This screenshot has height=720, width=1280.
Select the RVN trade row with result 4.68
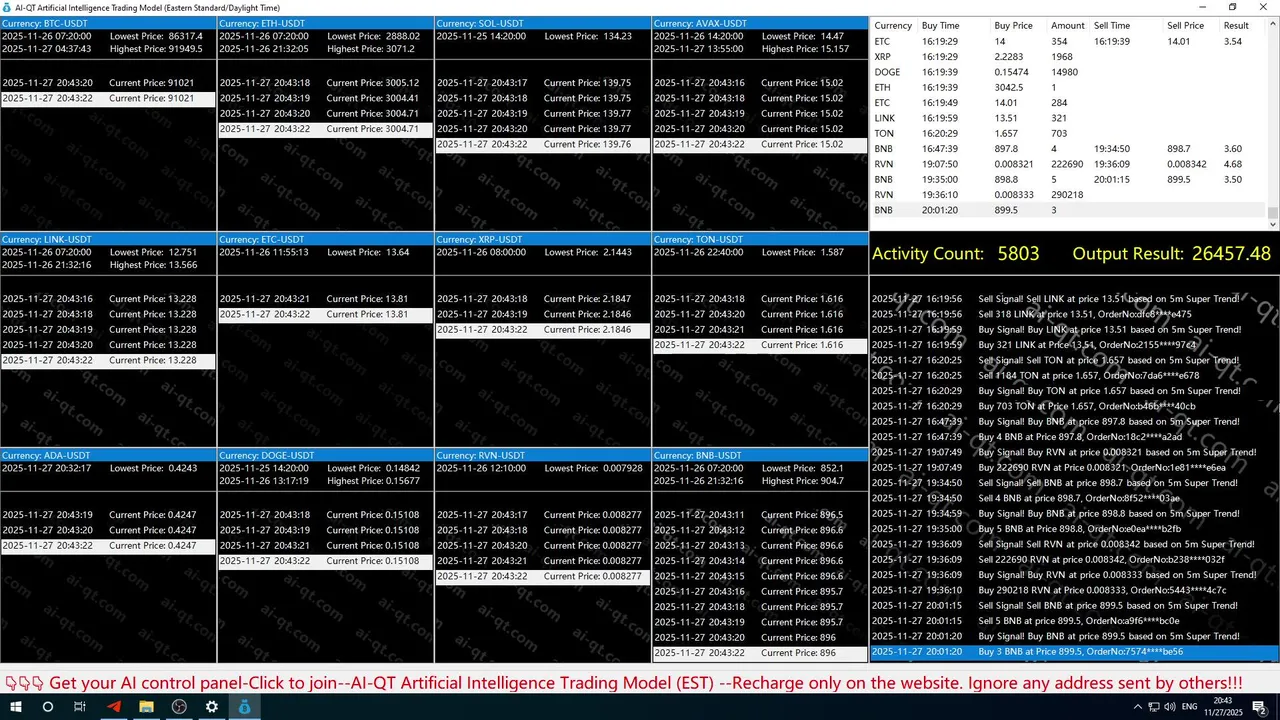point(1069,164)
